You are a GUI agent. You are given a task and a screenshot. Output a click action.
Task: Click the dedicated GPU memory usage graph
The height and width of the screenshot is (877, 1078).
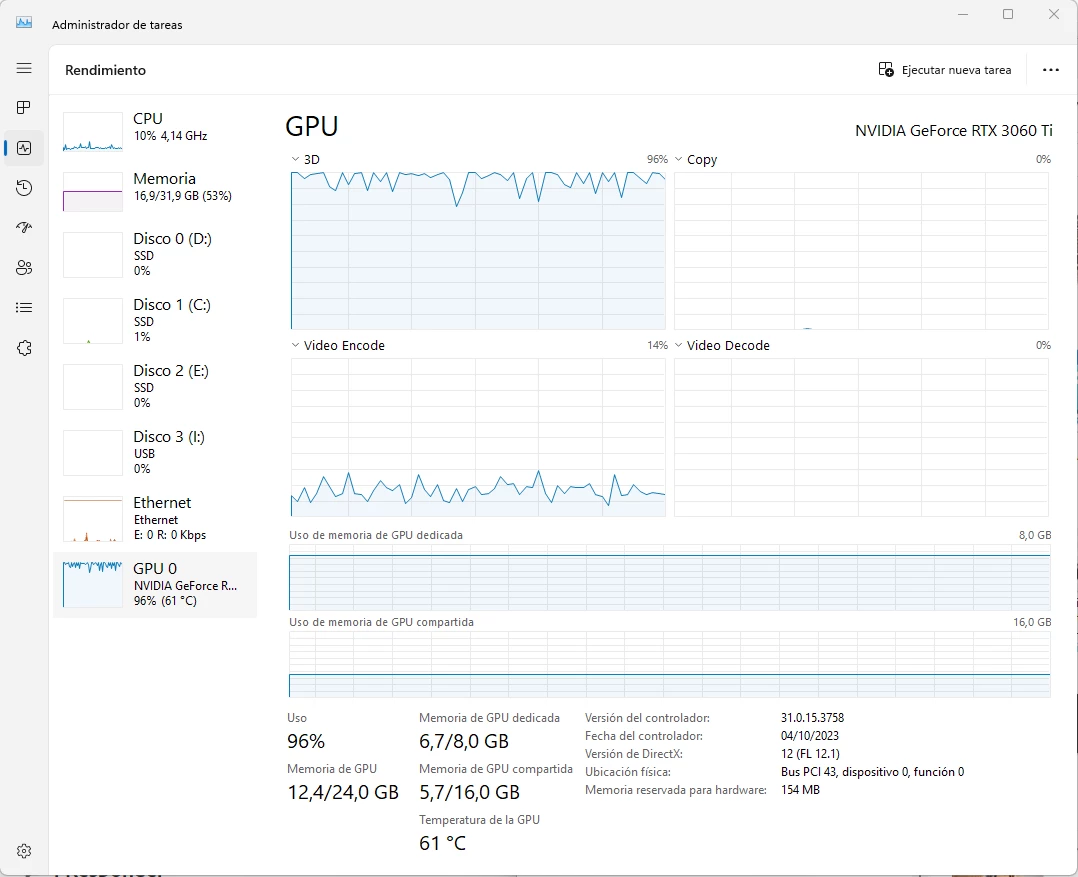670,577
